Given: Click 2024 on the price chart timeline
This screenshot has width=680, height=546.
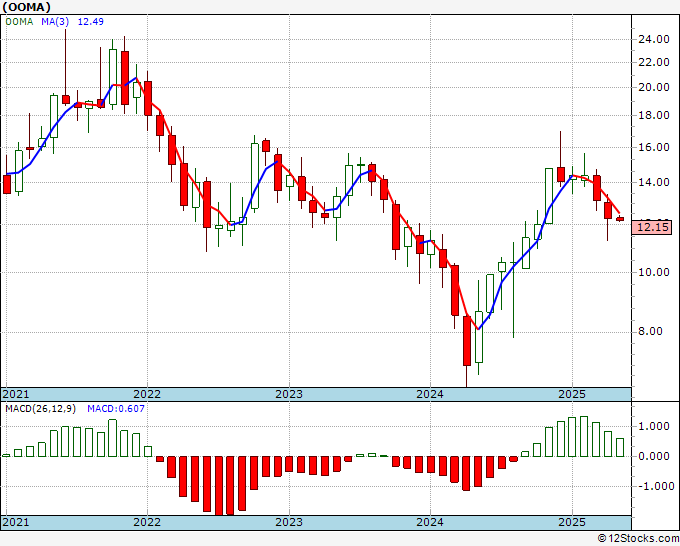Looking at the screenshot, I should pos(430,394).
